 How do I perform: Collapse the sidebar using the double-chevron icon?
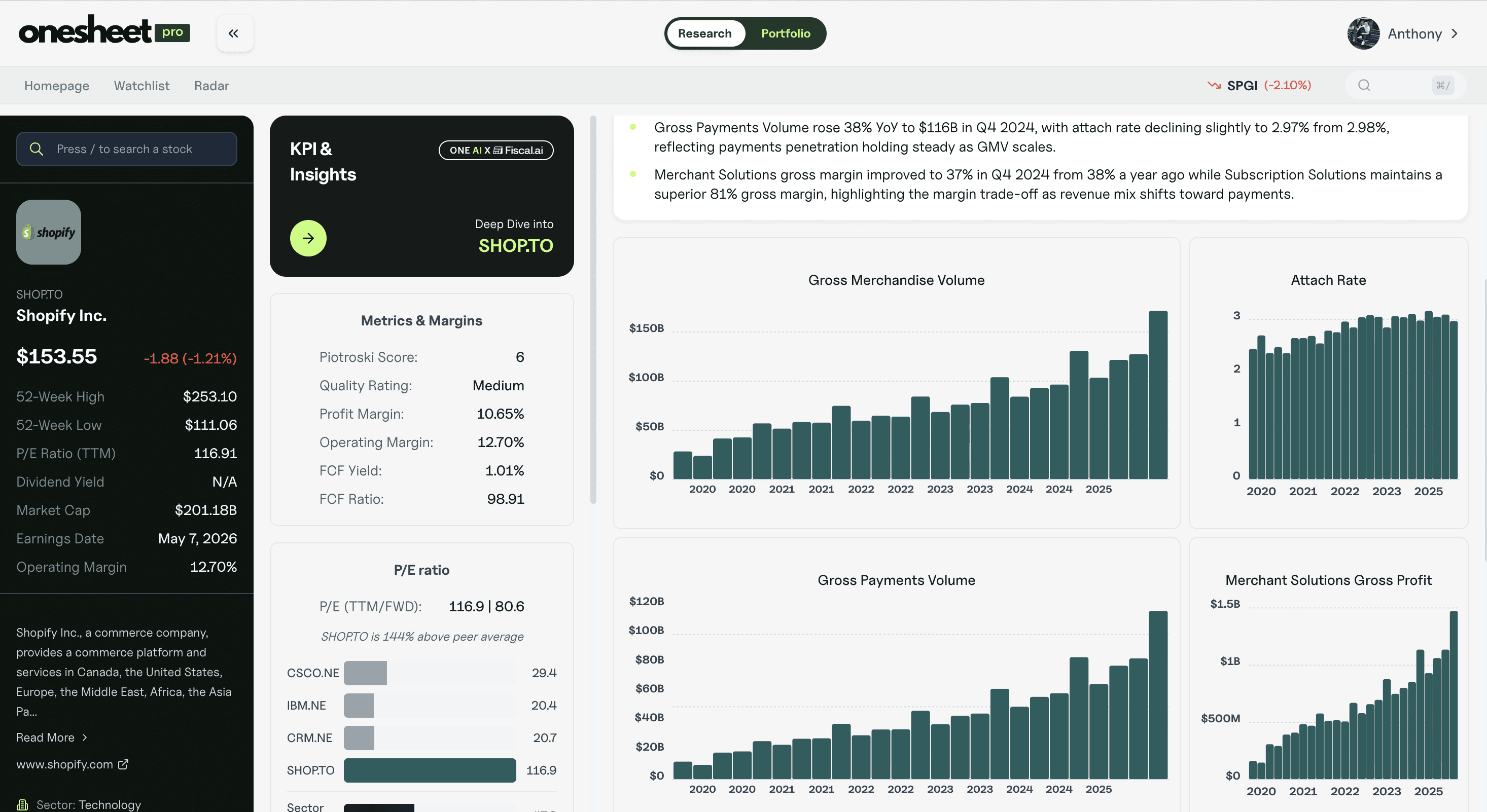pos(234,33)
